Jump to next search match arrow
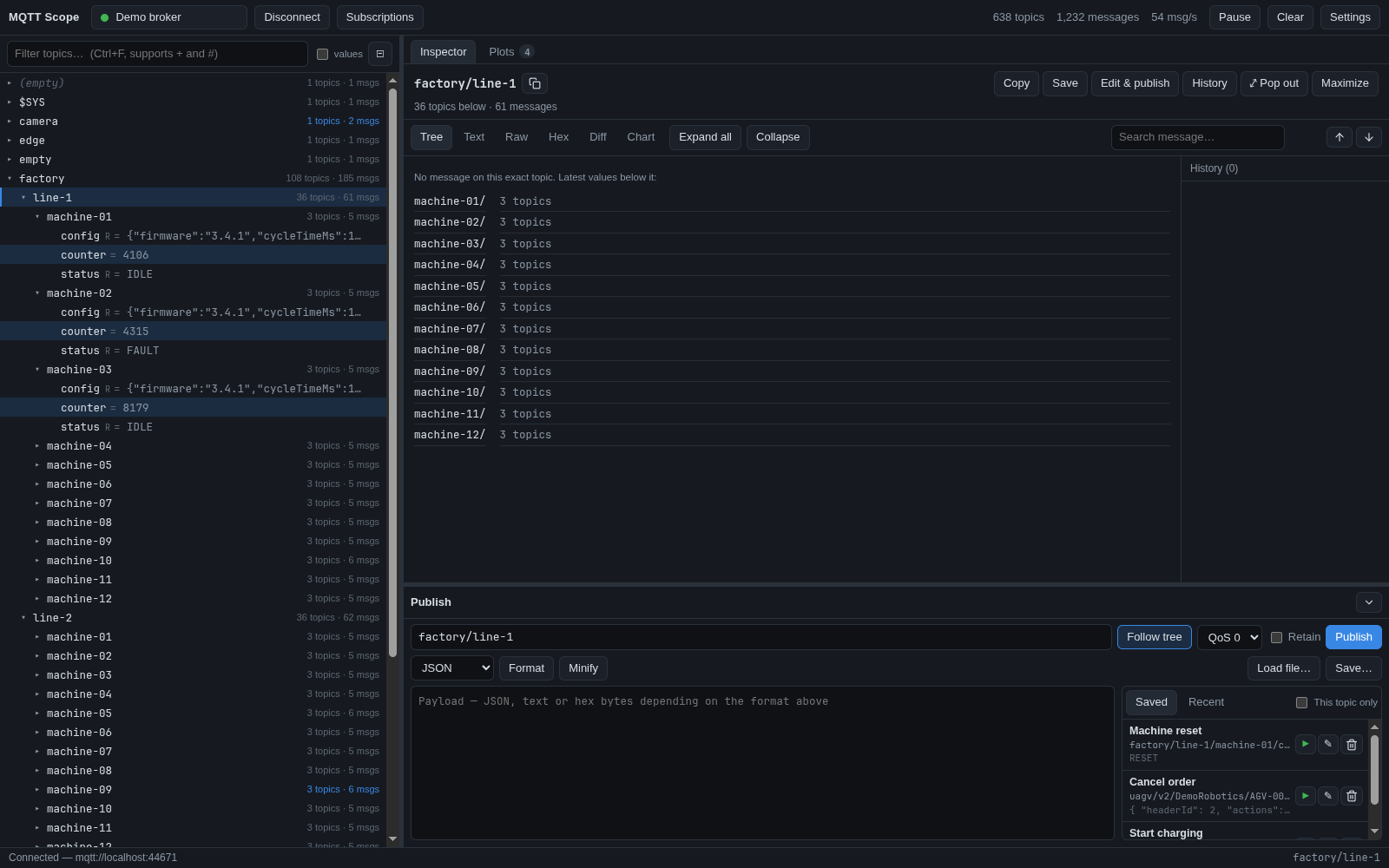Viewport: 1389px width, 868px height. (x=1369, y=137)
